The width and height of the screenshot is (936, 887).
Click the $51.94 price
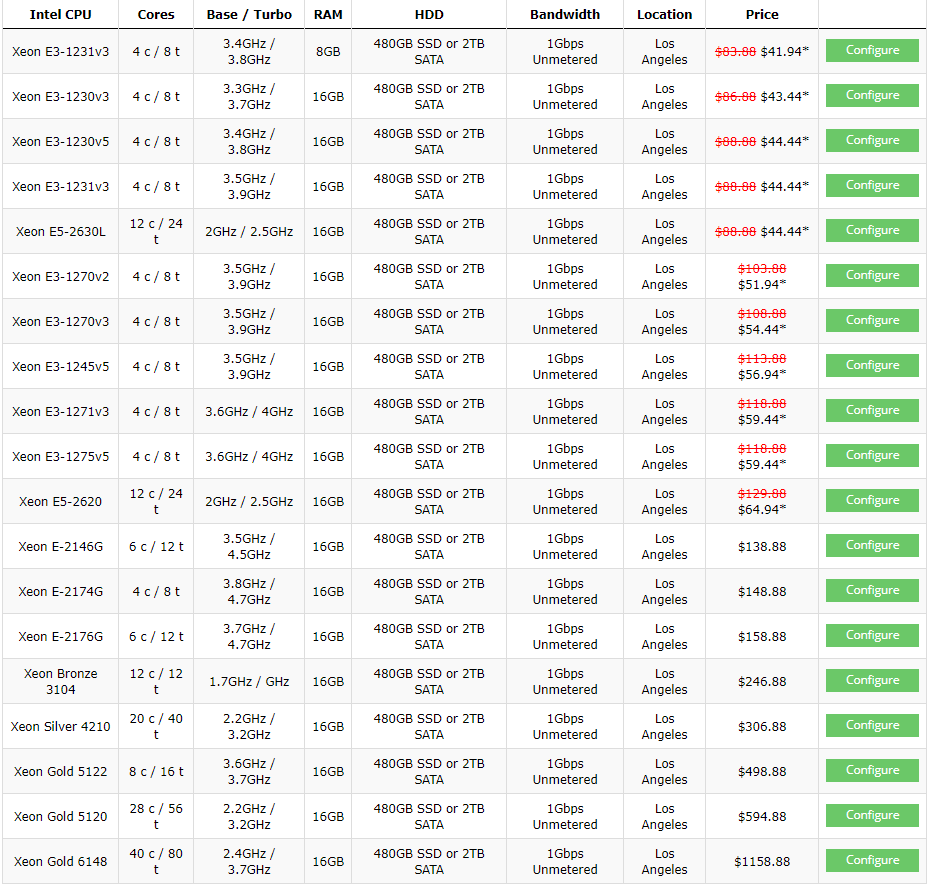tap(762, 285)
